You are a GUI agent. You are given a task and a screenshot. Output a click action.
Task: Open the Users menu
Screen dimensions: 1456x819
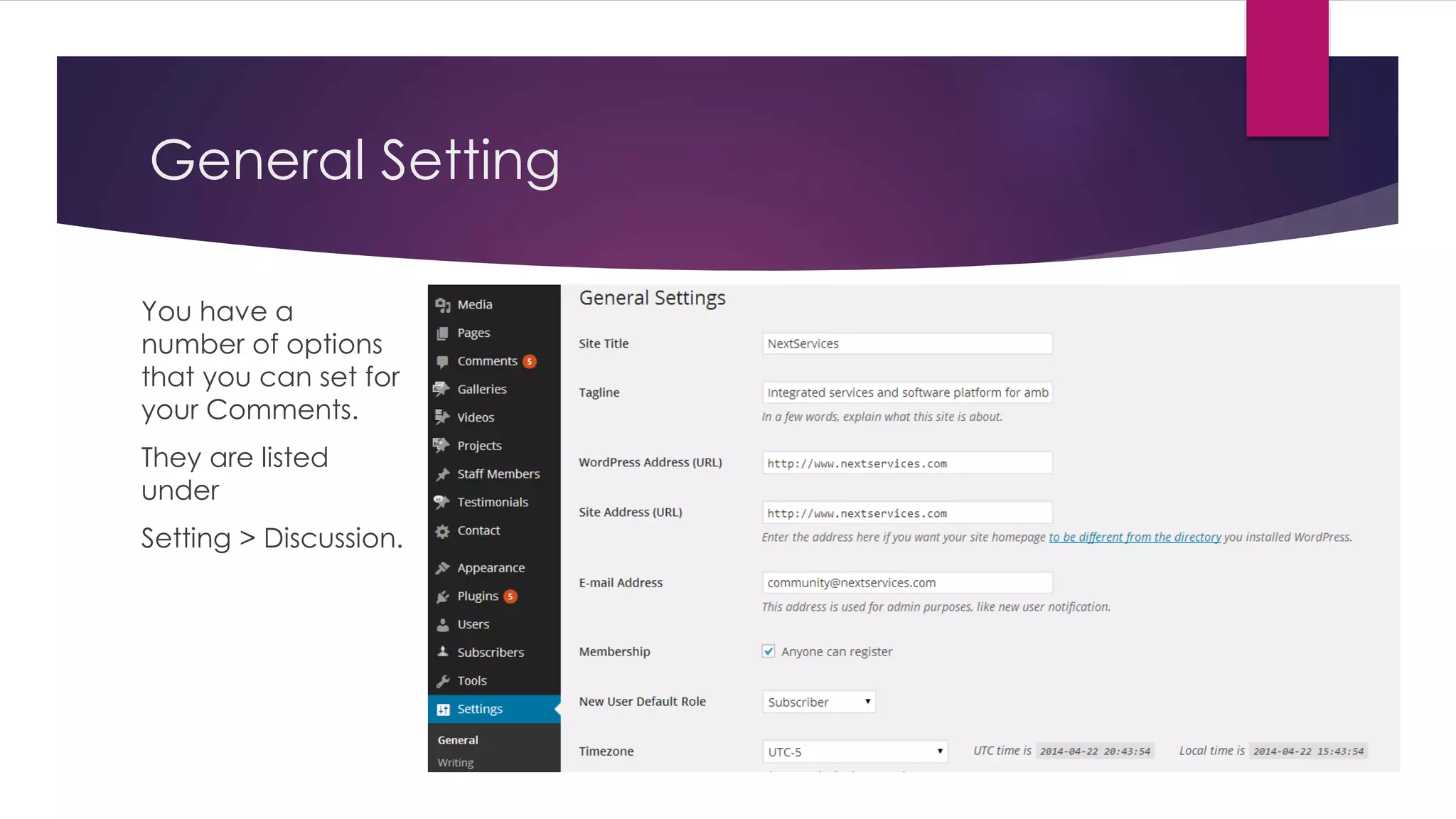click(494, 624)
